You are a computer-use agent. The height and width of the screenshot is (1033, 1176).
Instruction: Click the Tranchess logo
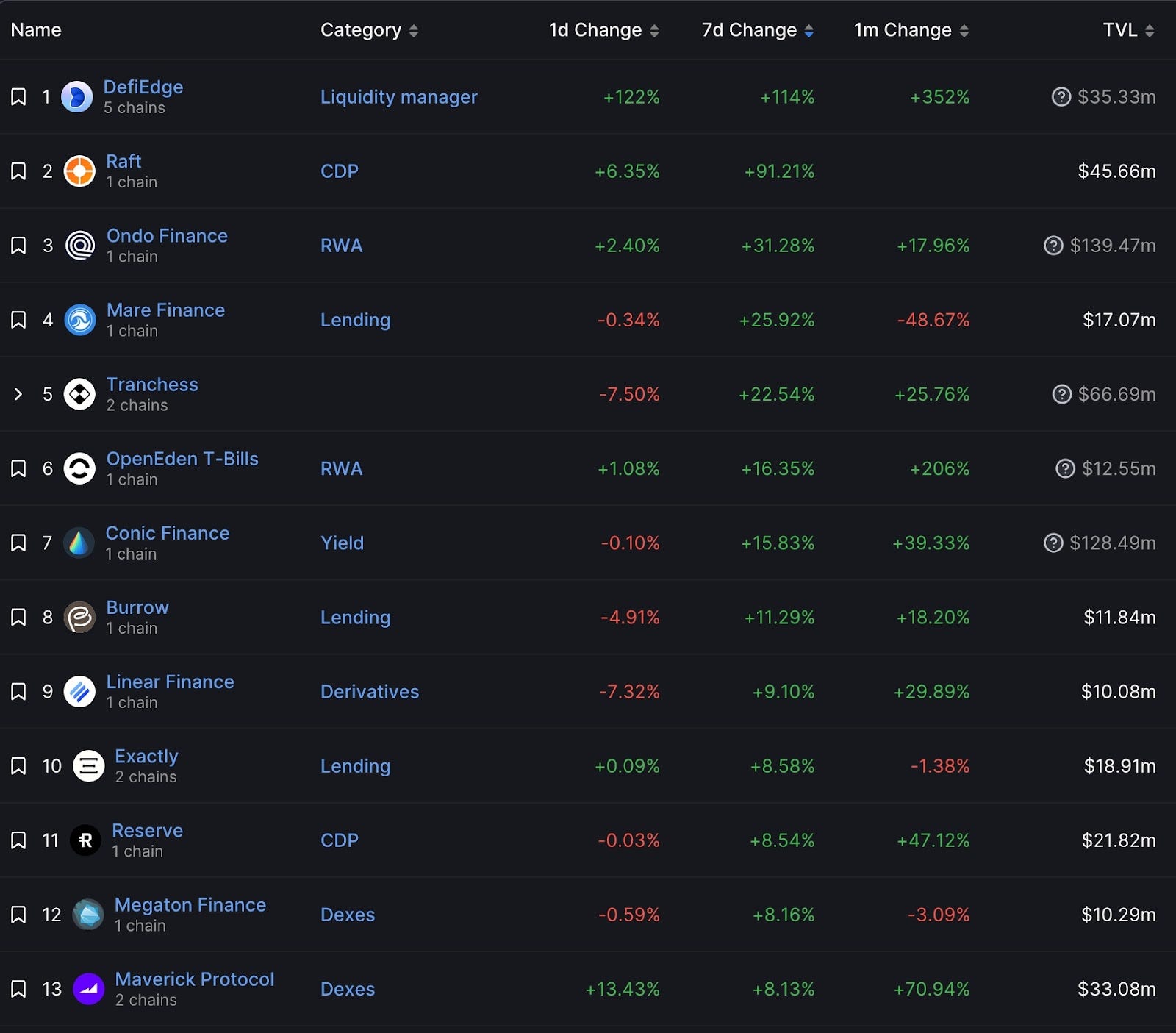[x=79, y=394]
